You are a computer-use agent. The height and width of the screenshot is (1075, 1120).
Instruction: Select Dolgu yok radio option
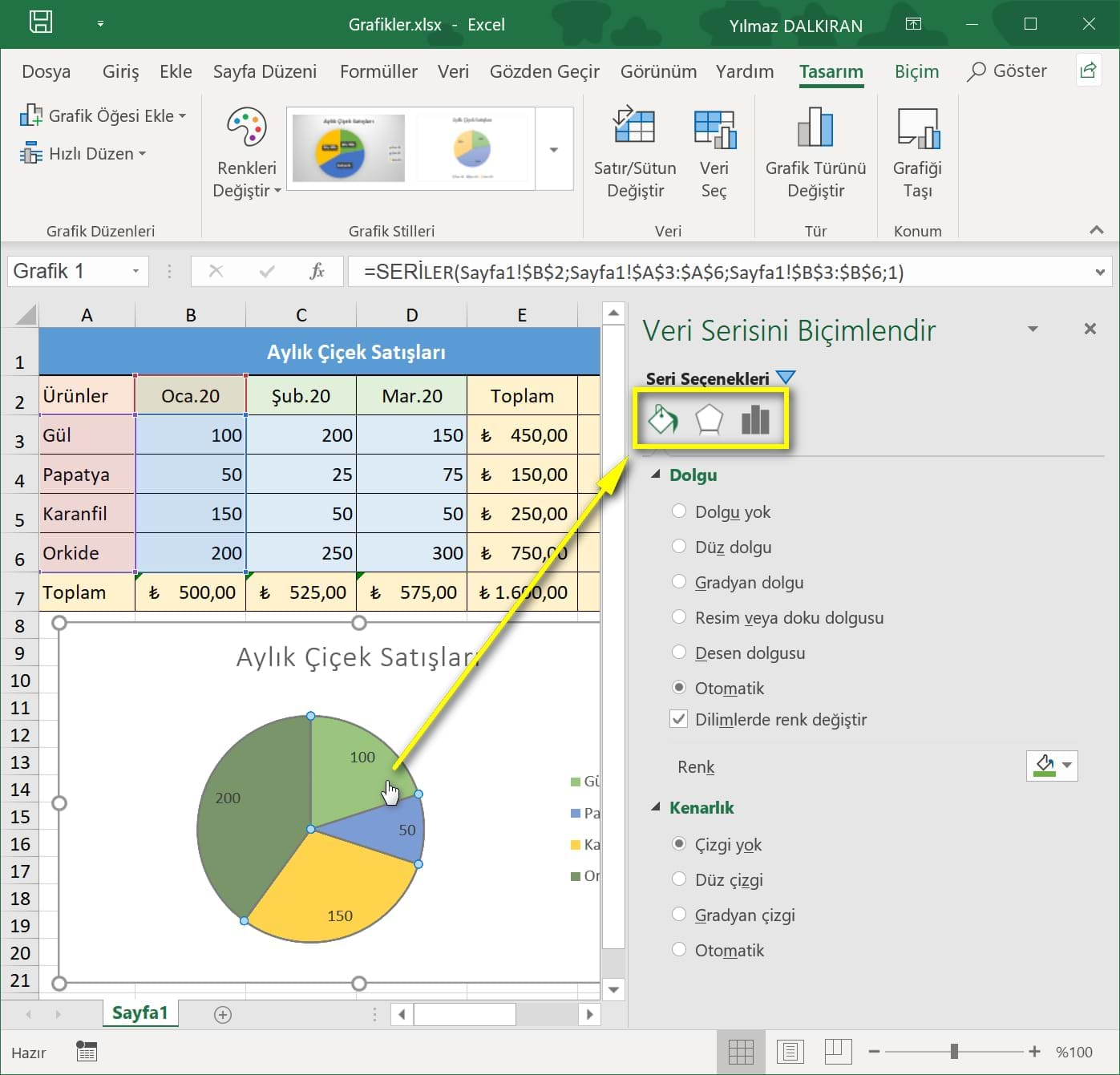point(679,511)
